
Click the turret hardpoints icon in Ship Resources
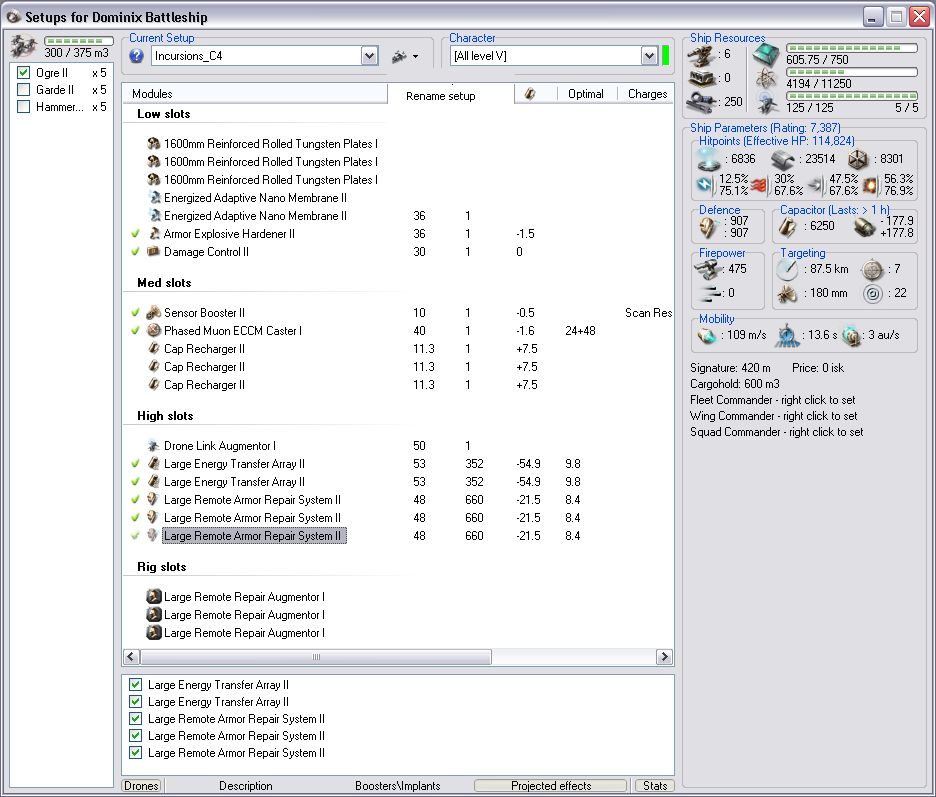click(x=702, y=55)
